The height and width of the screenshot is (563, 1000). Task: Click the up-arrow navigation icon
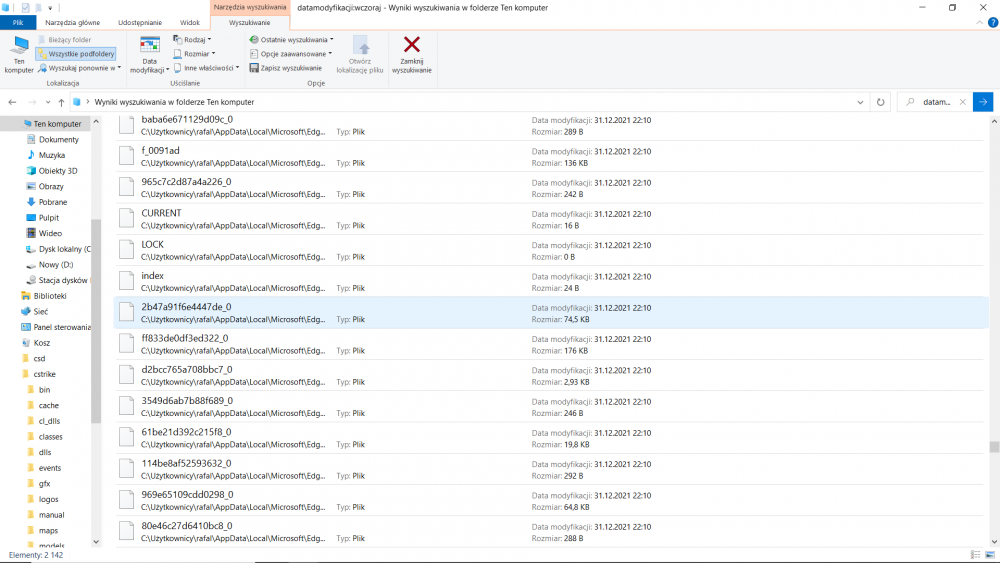pos(61,102)
